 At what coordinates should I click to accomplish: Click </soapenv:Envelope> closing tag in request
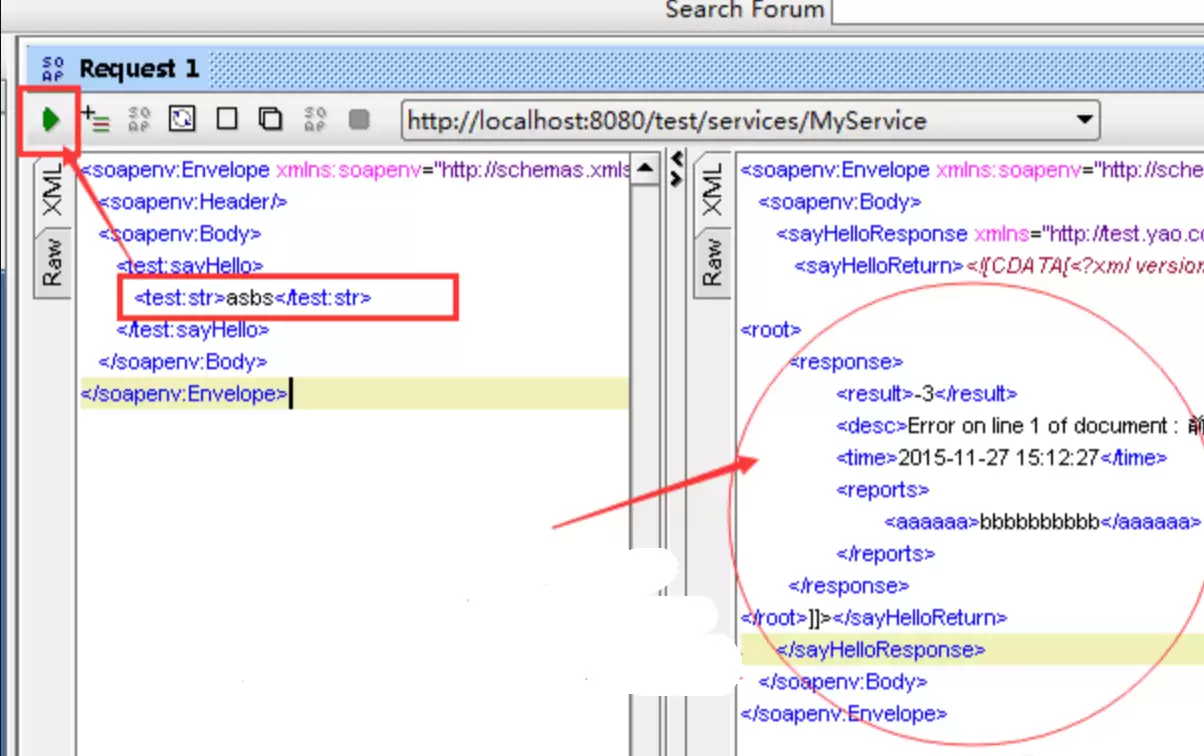click(x=184, y=393)
